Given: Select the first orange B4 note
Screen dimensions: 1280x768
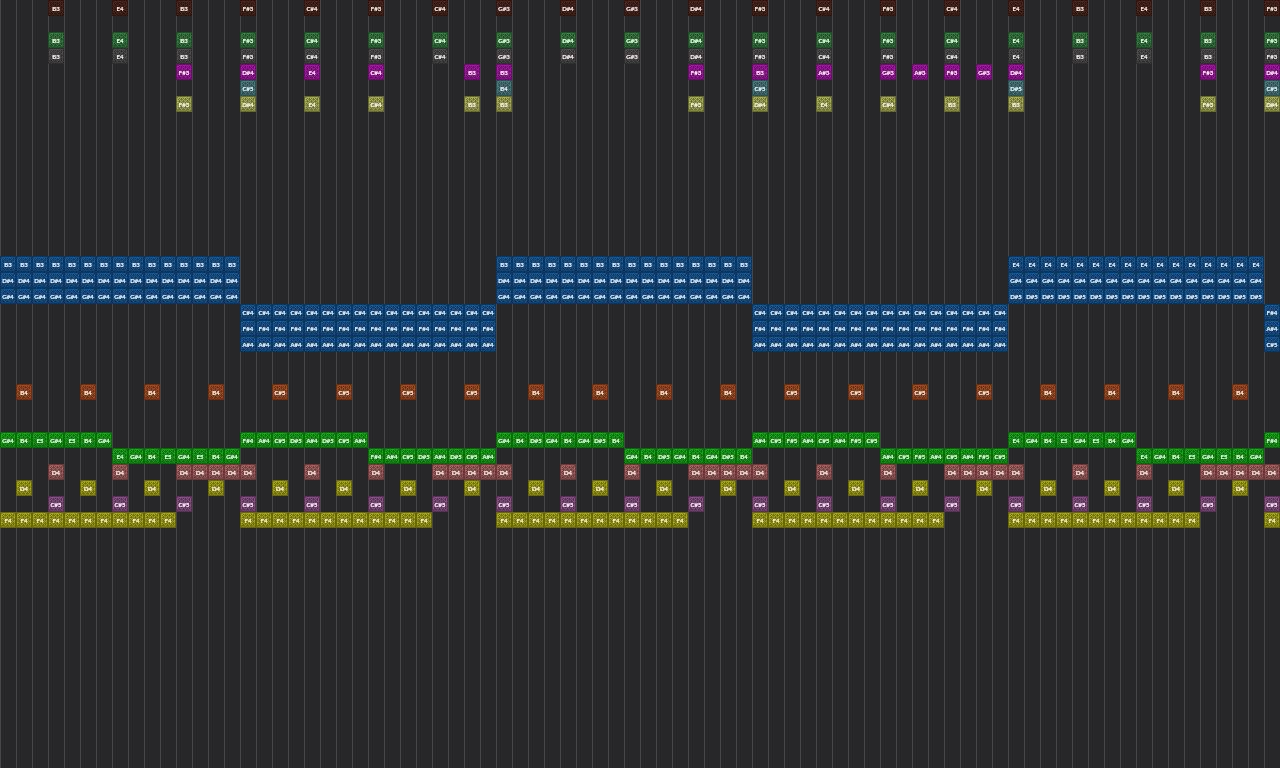Looking at the screenshot, I should click(24, 392).
